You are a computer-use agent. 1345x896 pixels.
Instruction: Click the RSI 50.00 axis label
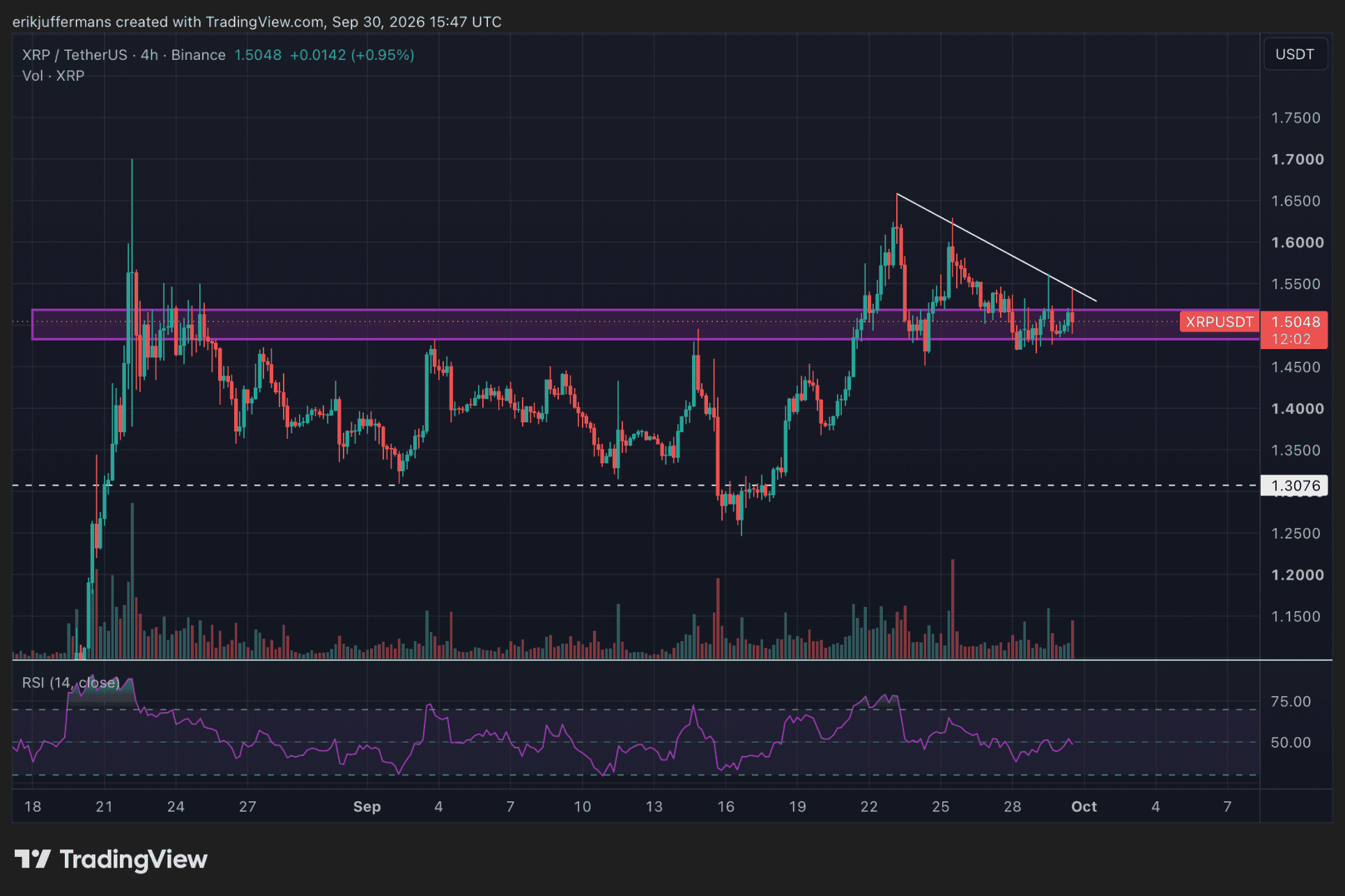pos(1291,743)
